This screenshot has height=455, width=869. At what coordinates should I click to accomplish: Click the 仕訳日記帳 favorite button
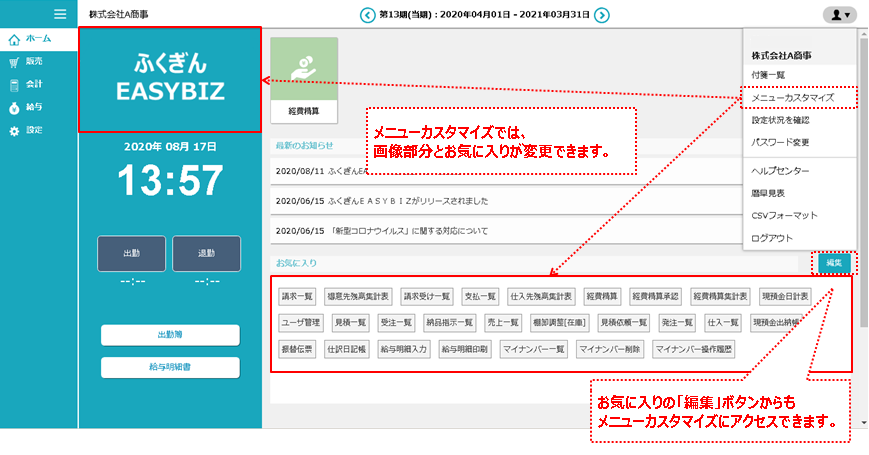pyautogui.click(x=346, y=349)
